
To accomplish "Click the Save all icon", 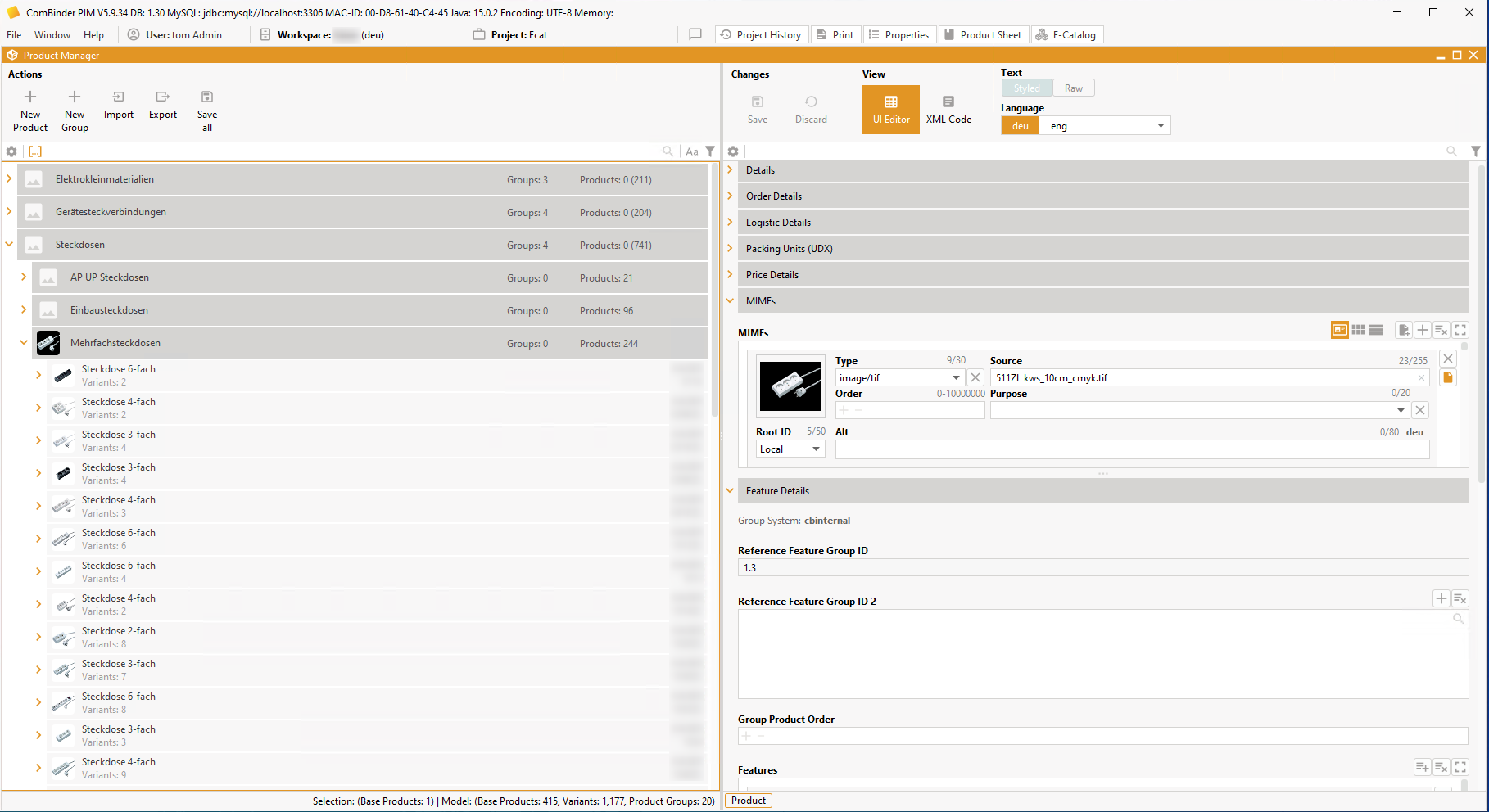I will click(207, 97).
